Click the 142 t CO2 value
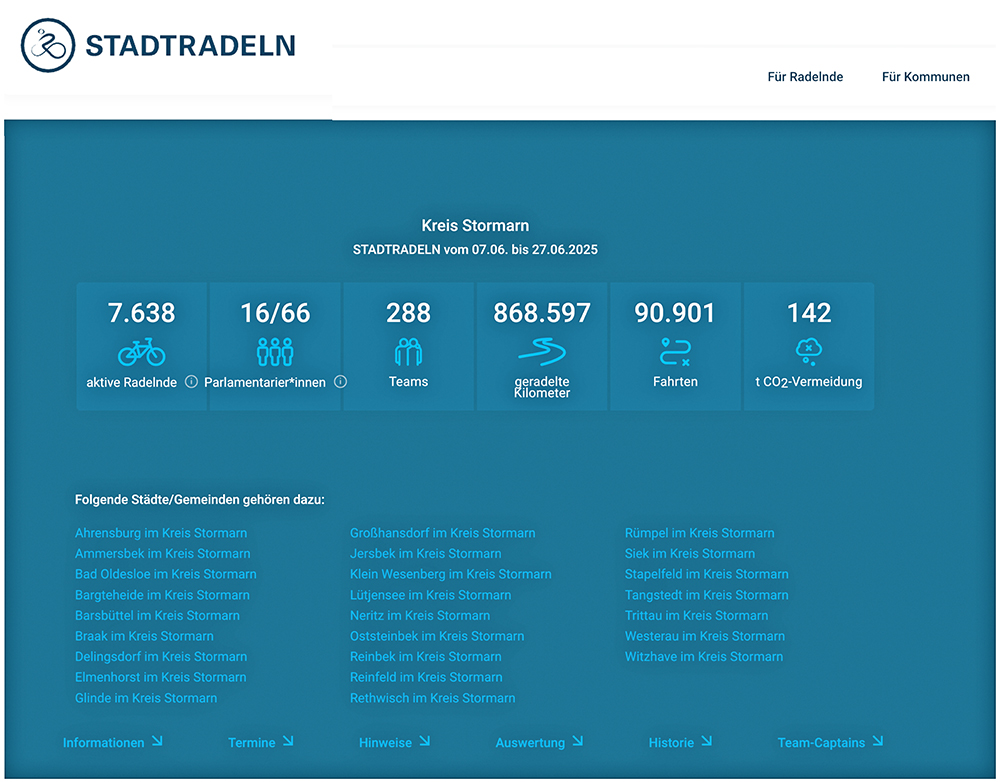Viewport: 1000px width, 782px height. pos(809,313)
